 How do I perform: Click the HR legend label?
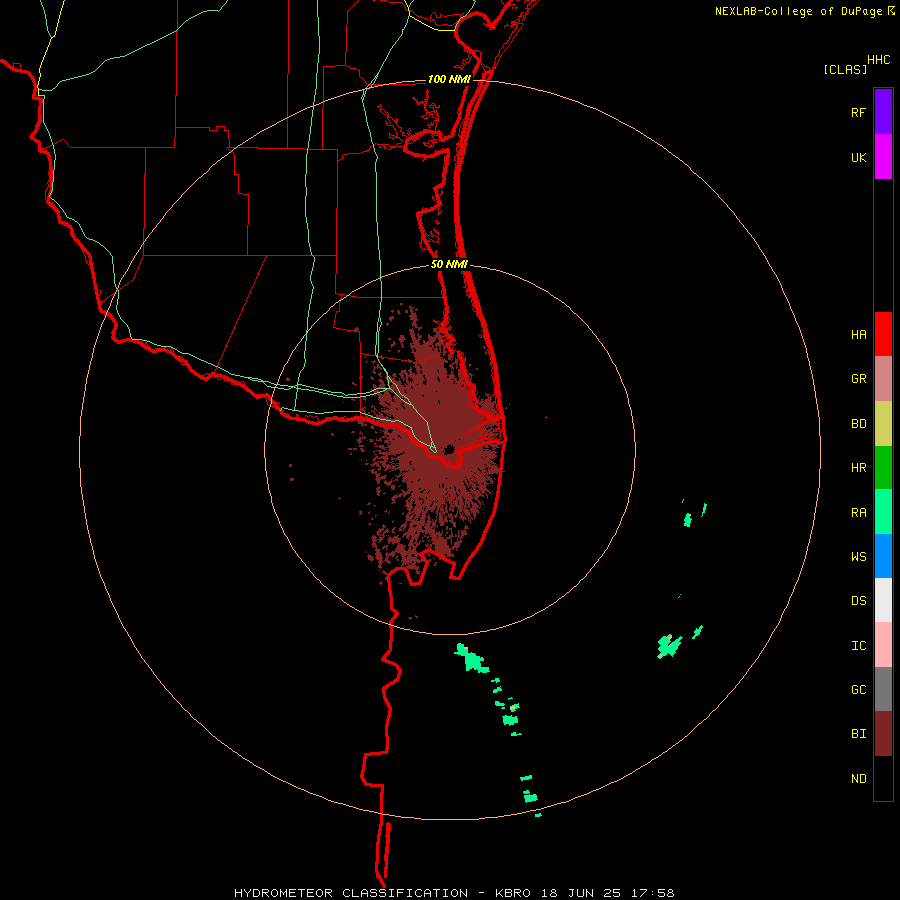(858, 468)
